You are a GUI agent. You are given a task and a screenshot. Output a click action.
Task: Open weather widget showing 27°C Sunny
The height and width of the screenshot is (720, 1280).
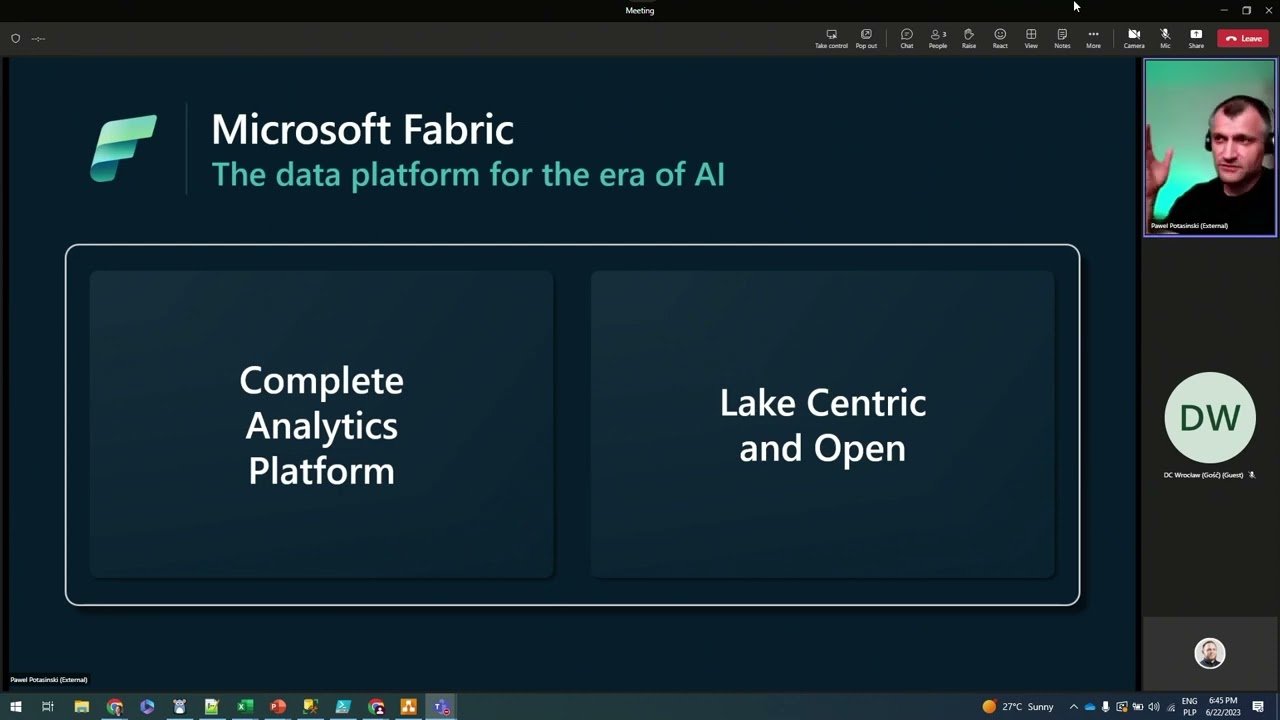click(1018, 707)
